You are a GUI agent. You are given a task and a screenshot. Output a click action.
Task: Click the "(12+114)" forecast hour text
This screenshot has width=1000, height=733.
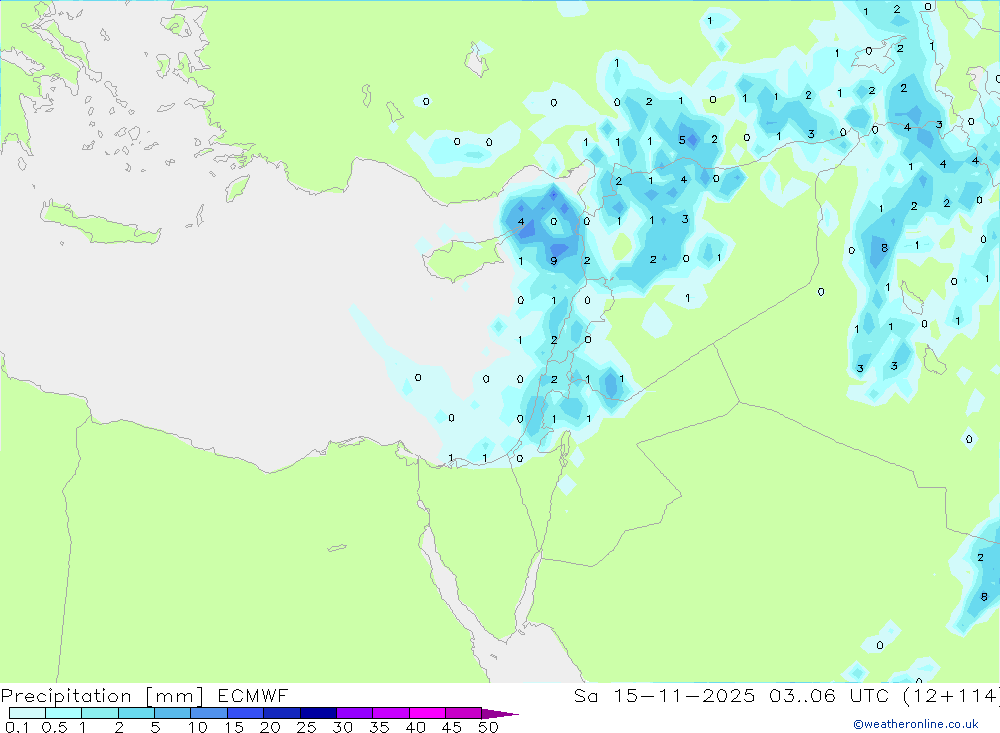click(952, 695)
